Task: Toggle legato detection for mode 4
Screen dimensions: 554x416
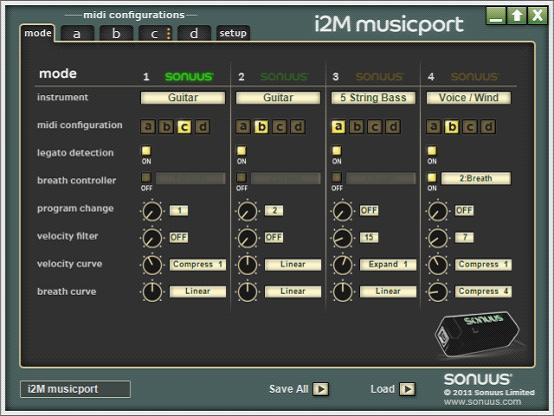Action: click(x=432, y=151)
